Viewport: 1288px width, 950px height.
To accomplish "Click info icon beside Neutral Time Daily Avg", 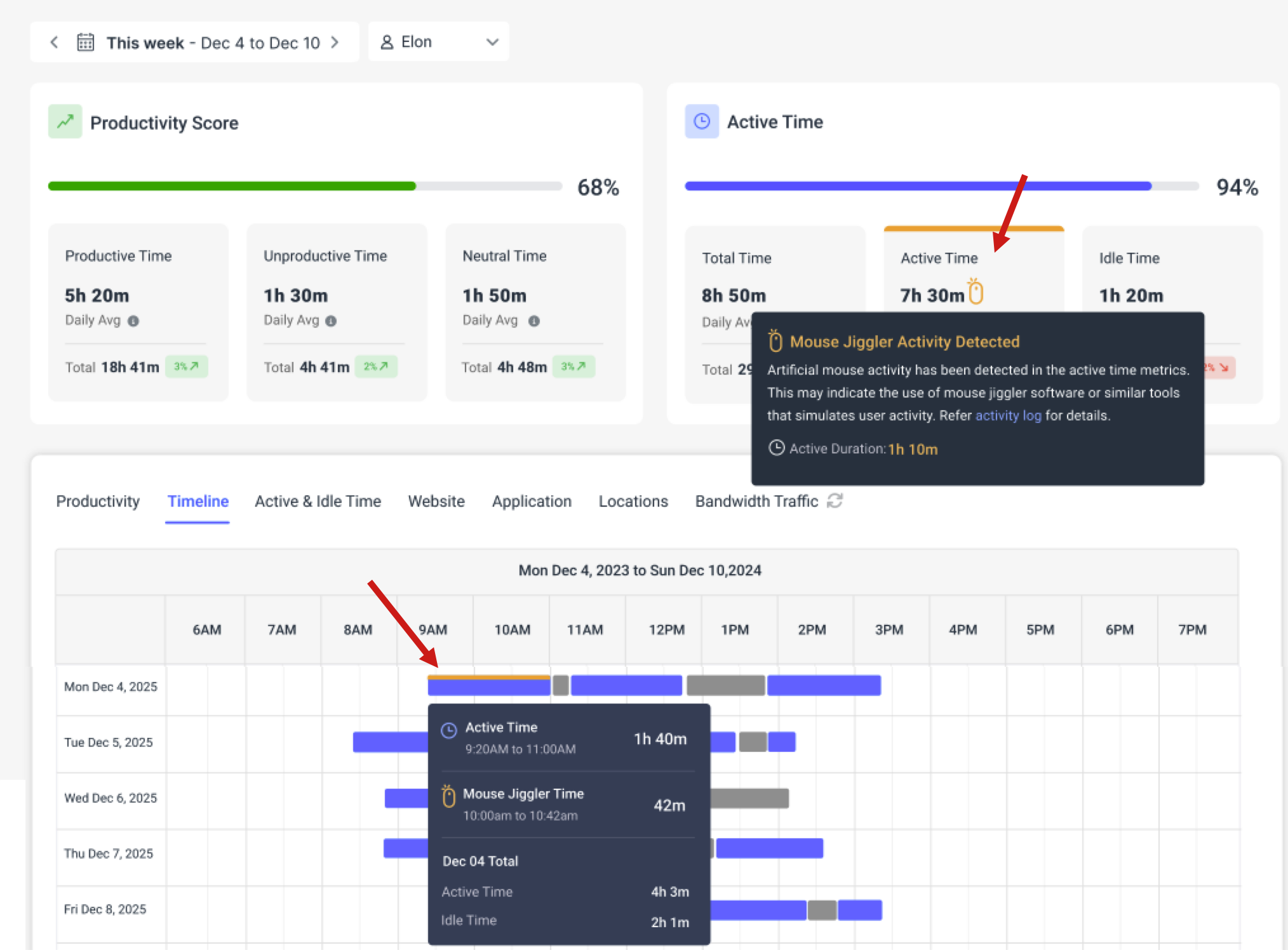I will pos(534,321).
